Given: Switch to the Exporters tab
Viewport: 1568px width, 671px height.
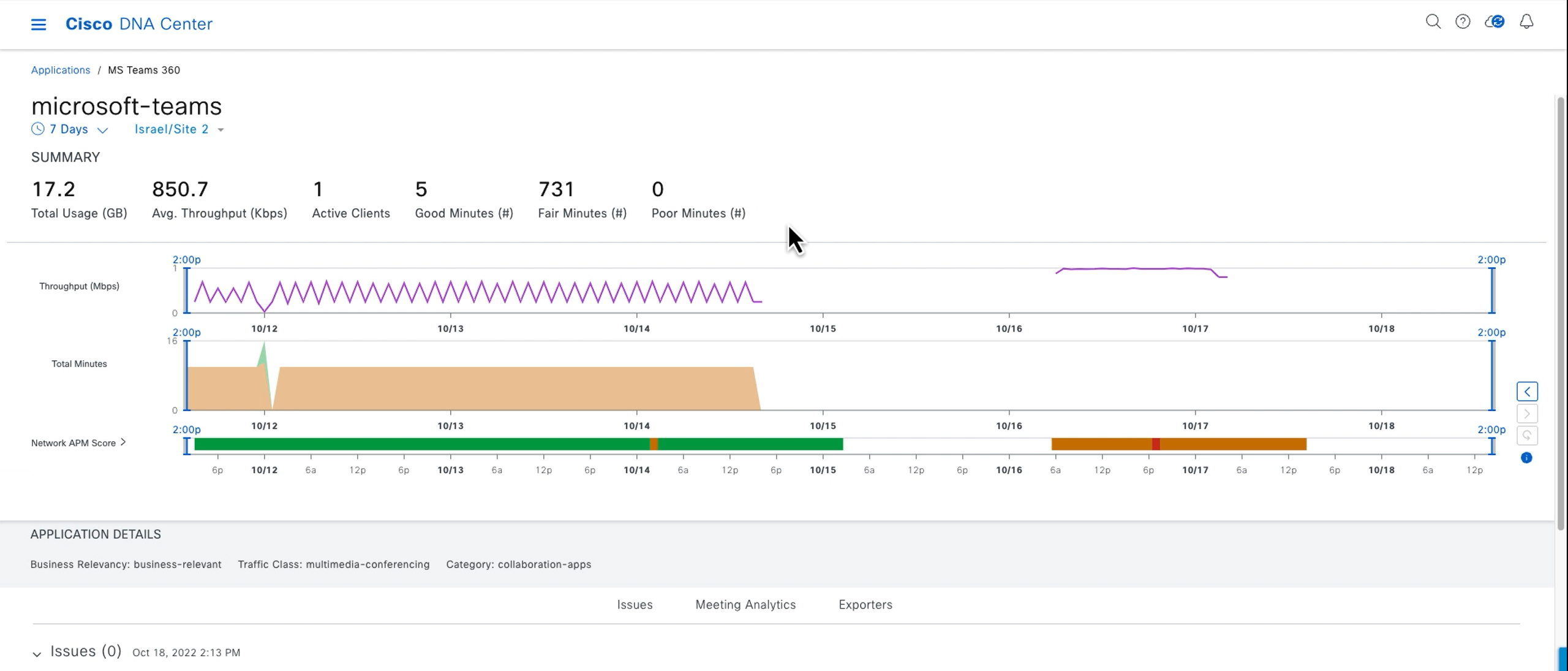Looking at the screenshot, I should pos(865,605).
